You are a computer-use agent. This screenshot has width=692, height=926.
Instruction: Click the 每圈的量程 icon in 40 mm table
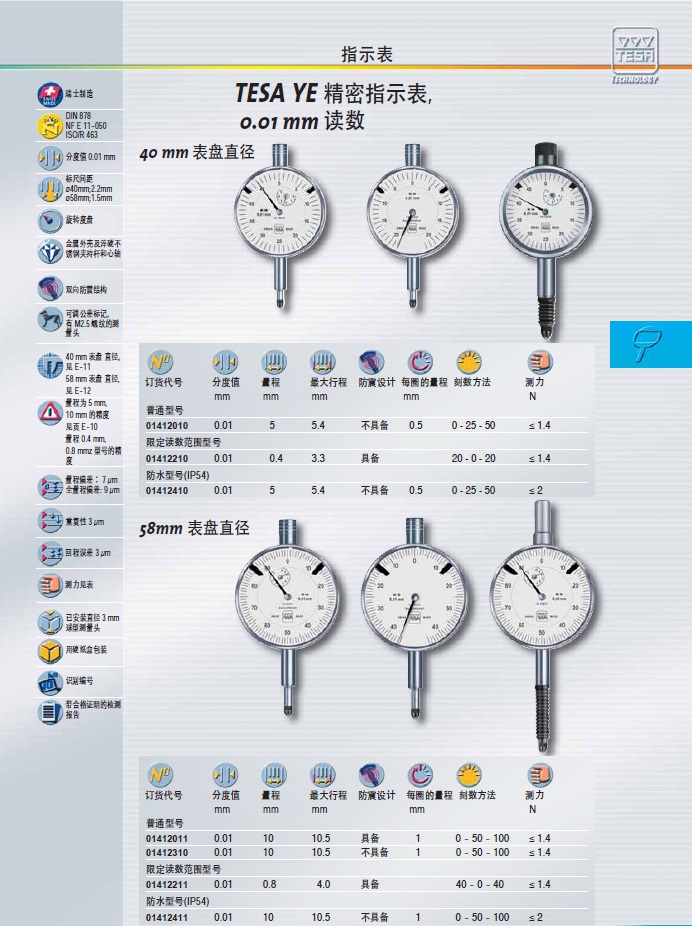420,361
